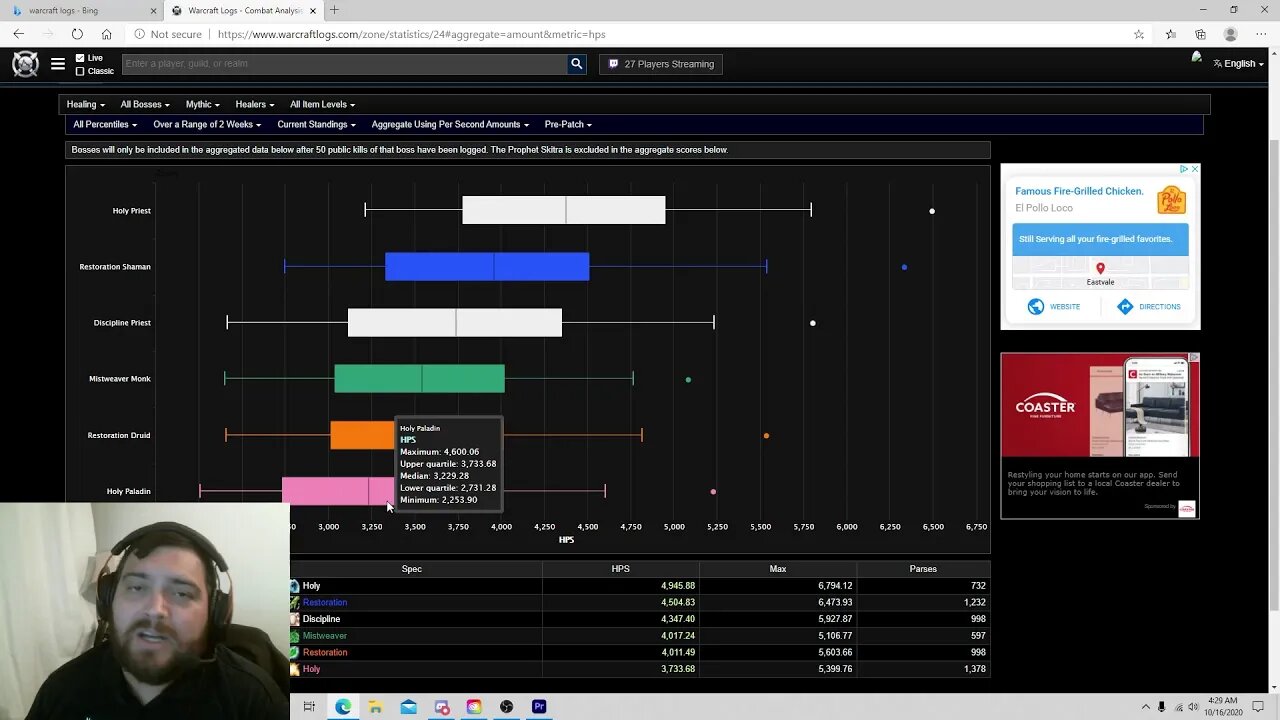
Task: Open the Druid Restoration link, 4,011.49 HPS
Action: point(325,653)
